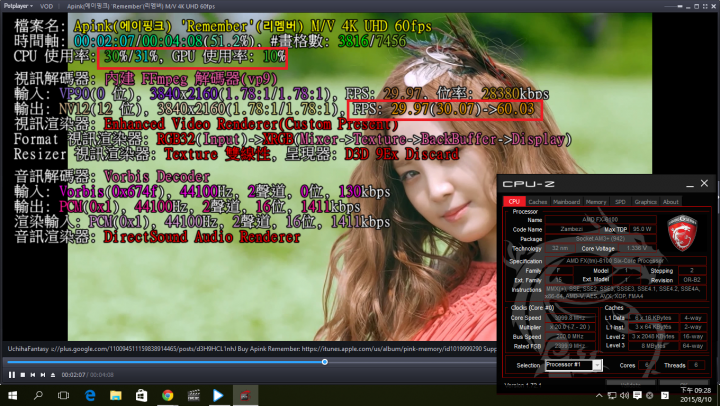Click the subtitle text line starting UchihaFantasy
Image resolution: width=720 pixels, height=406 pixels.
tap(252, 349)
